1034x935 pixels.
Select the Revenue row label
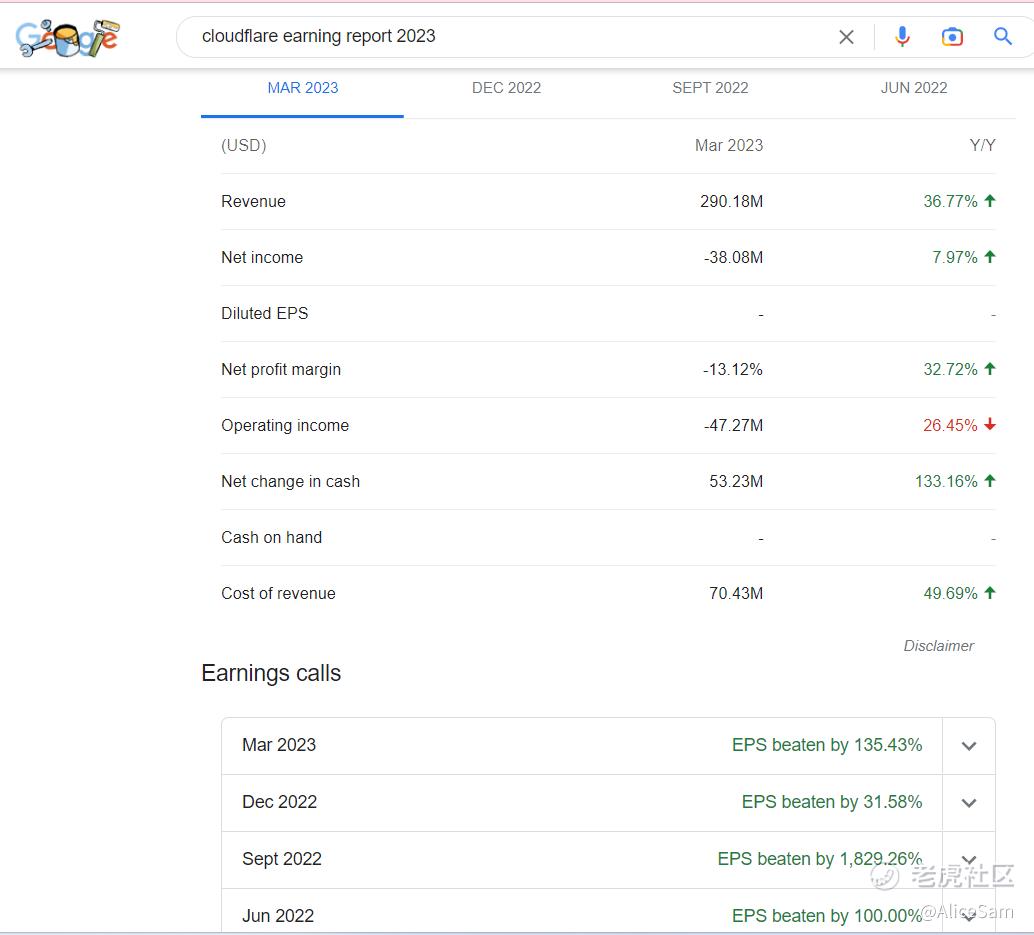[253, 202]
